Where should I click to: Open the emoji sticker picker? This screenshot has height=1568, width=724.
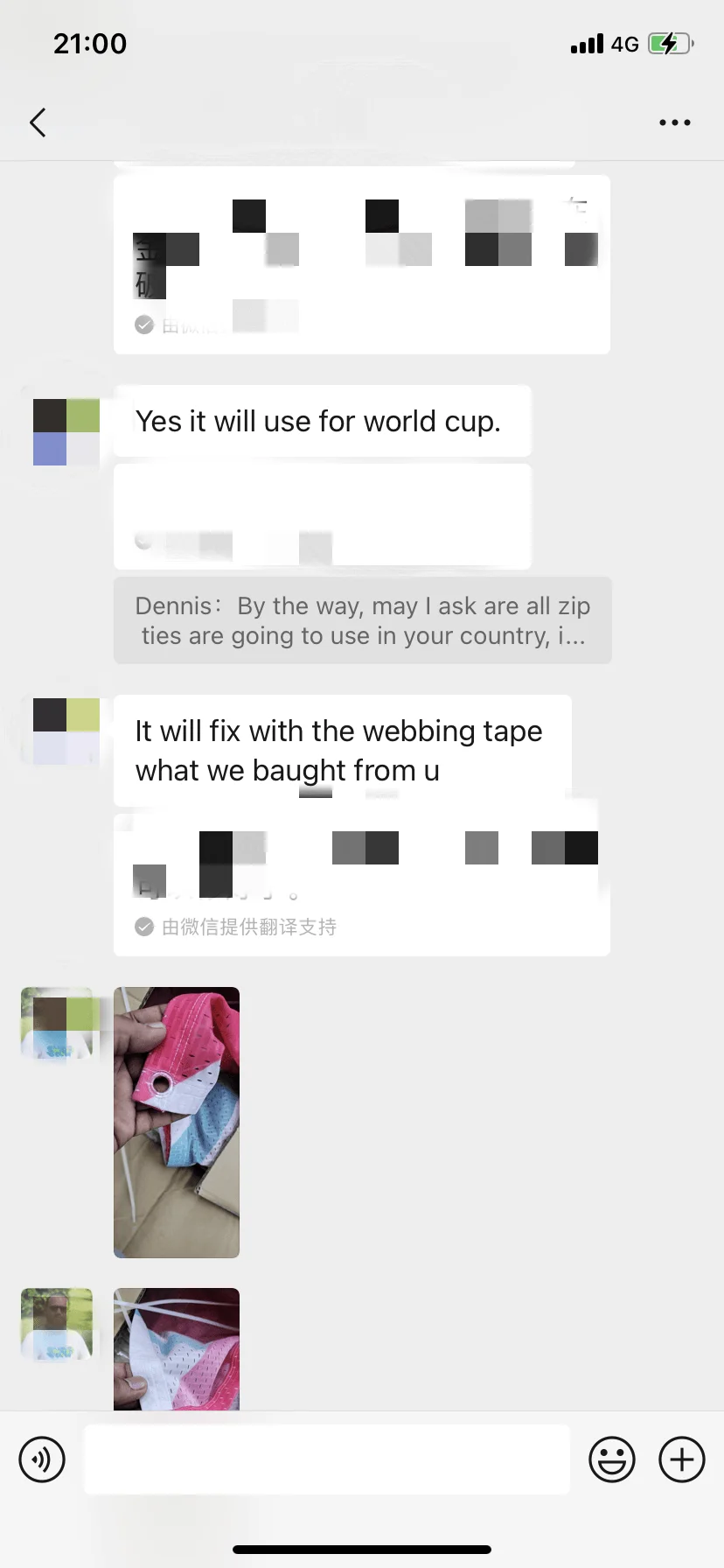click(x=612, y=1459)
